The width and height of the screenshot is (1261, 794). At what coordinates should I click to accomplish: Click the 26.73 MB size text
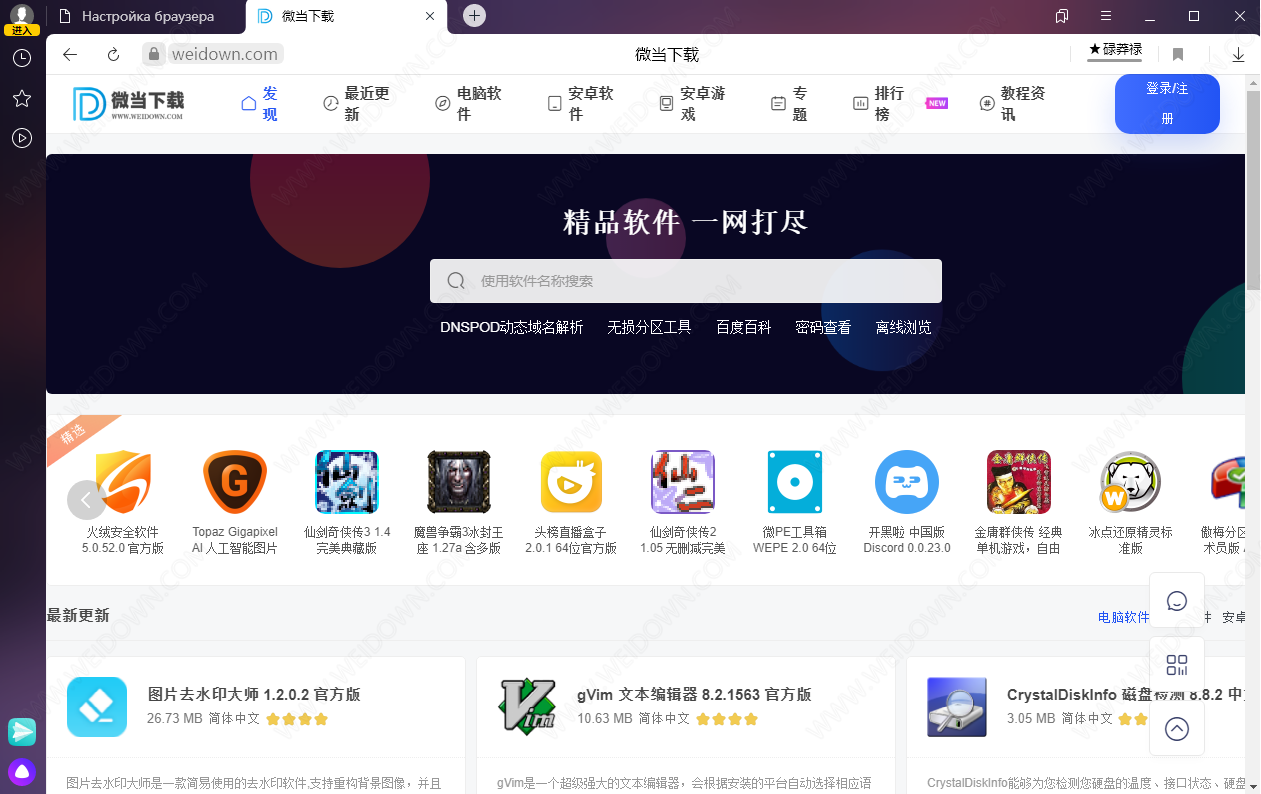pos(174,718)
